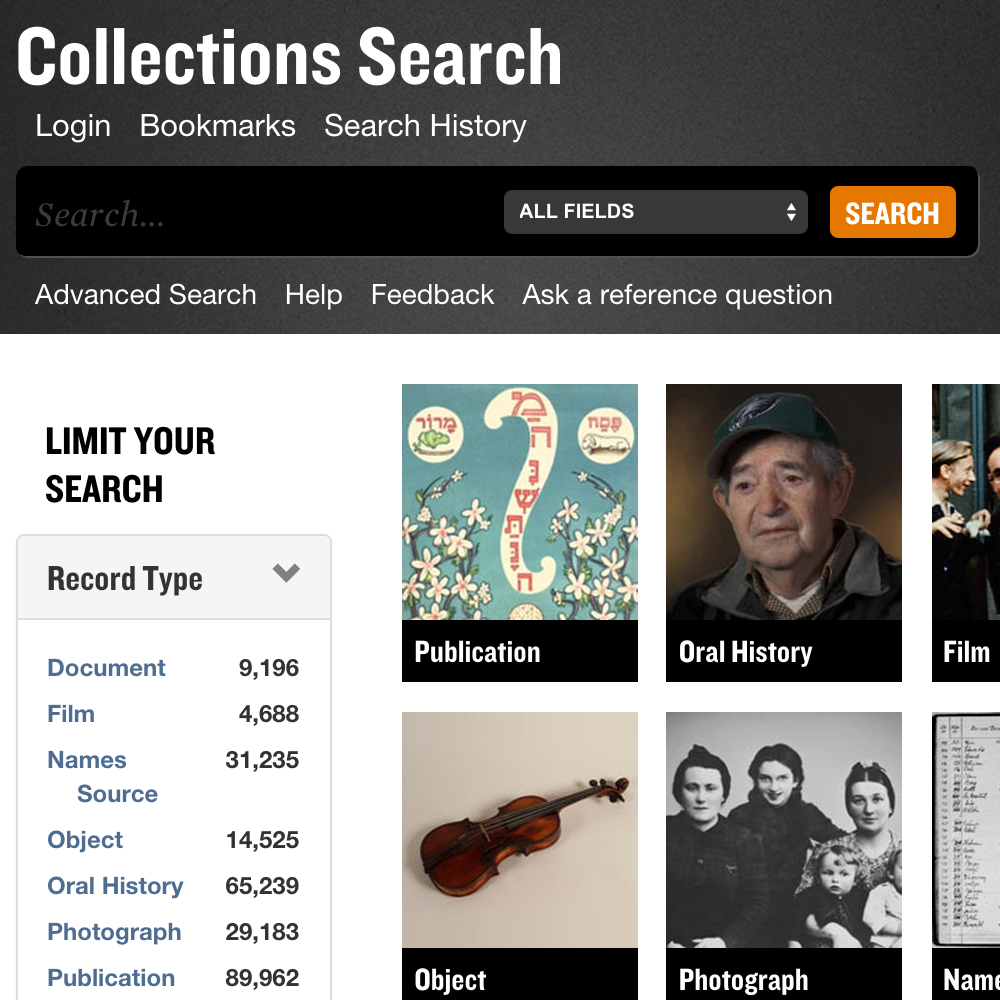
Task: Limit search to Oral History records
Action: (x=115, y=886)
